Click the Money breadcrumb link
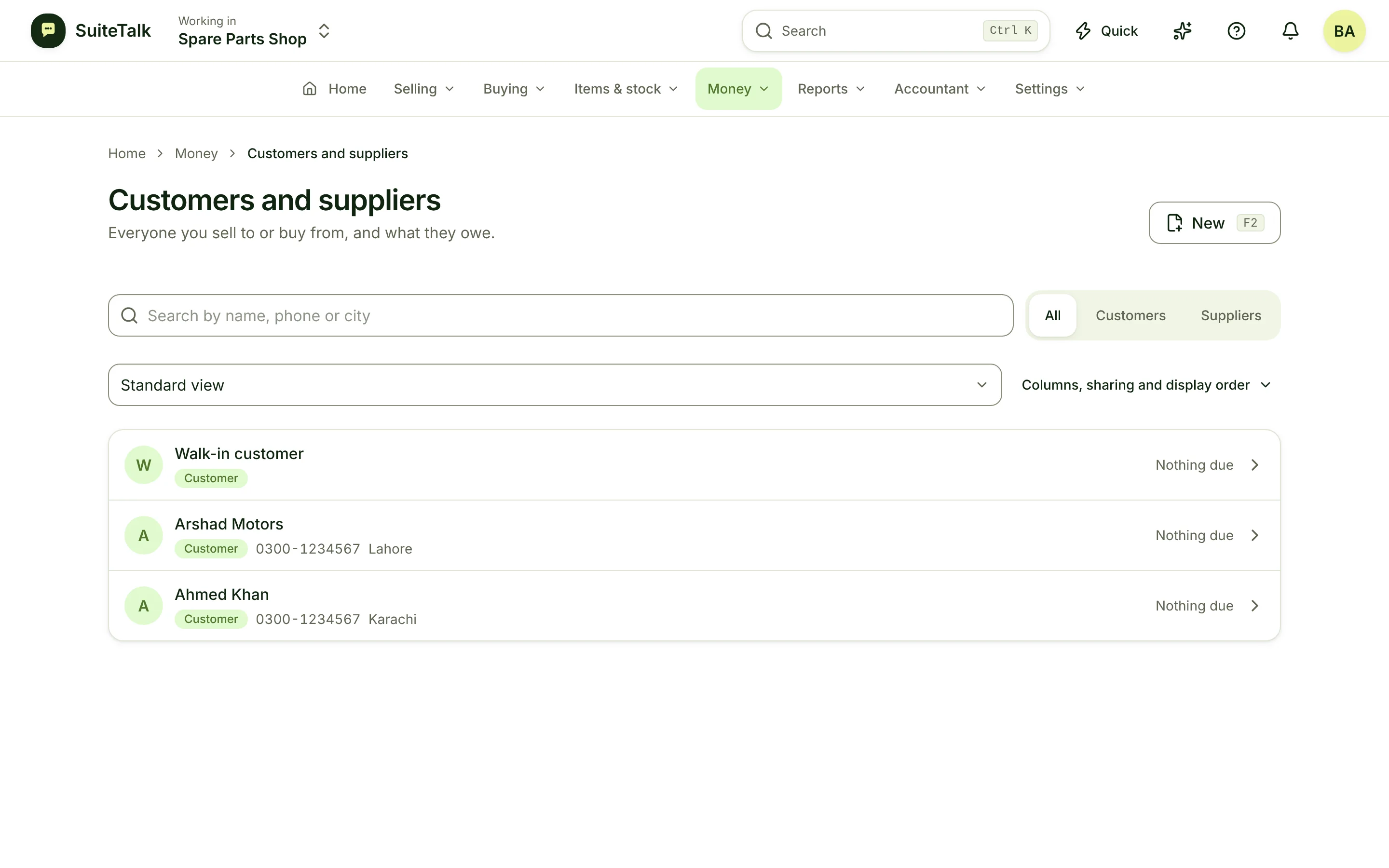 pyautogui.click(x=196, y=153)
